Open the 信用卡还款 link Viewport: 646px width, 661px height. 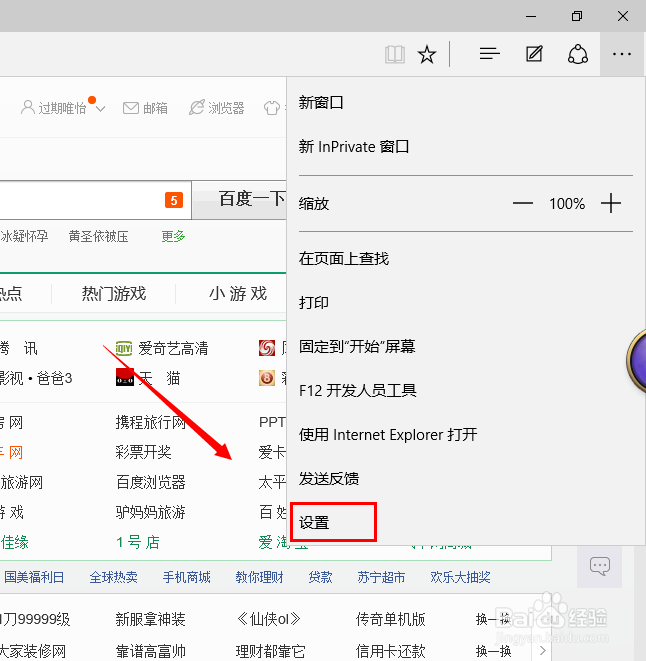click(x=390, y=651)
